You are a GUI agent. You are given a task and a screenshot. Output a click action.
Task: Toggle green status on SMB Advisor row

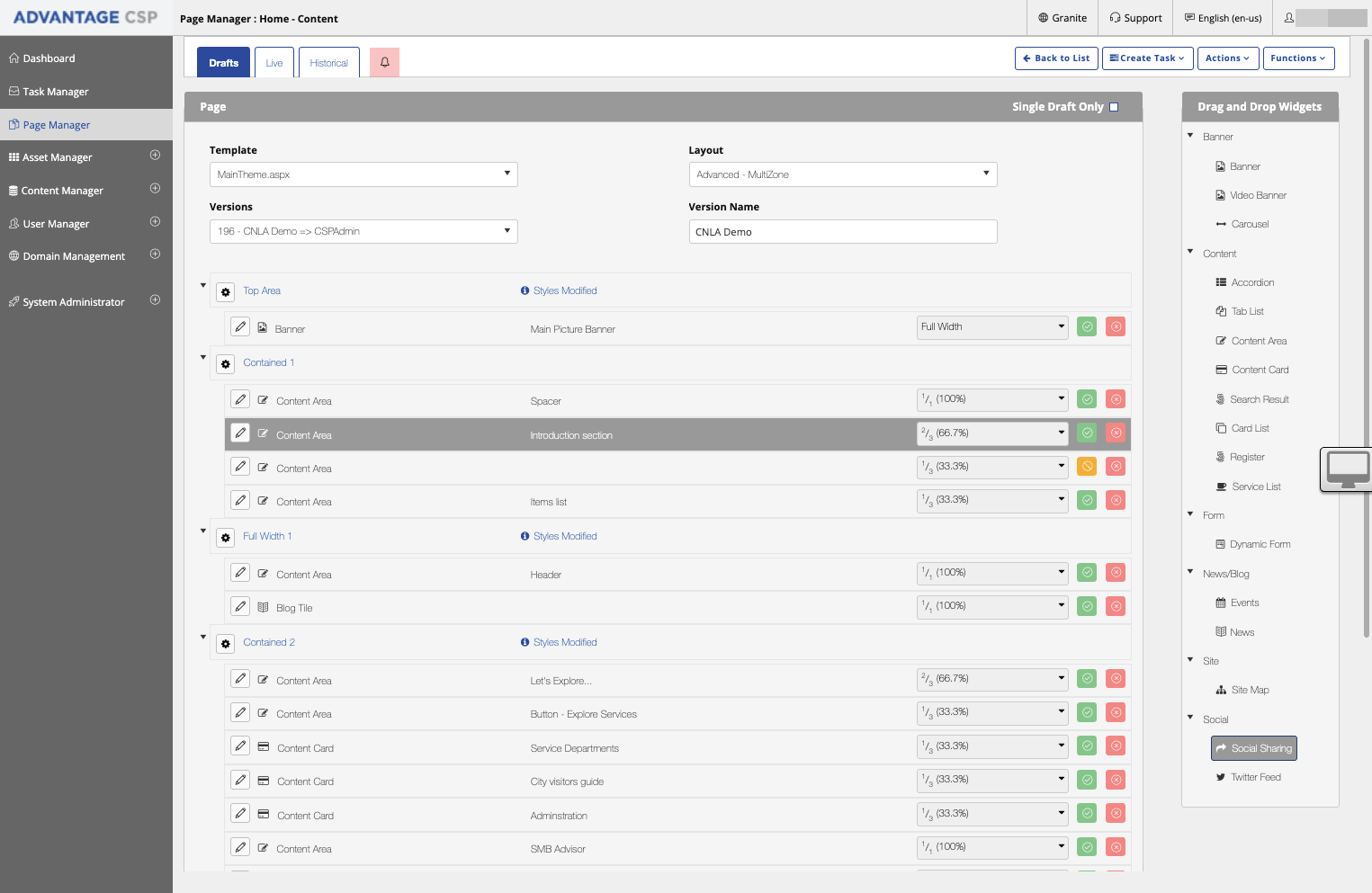[1087, 847]
